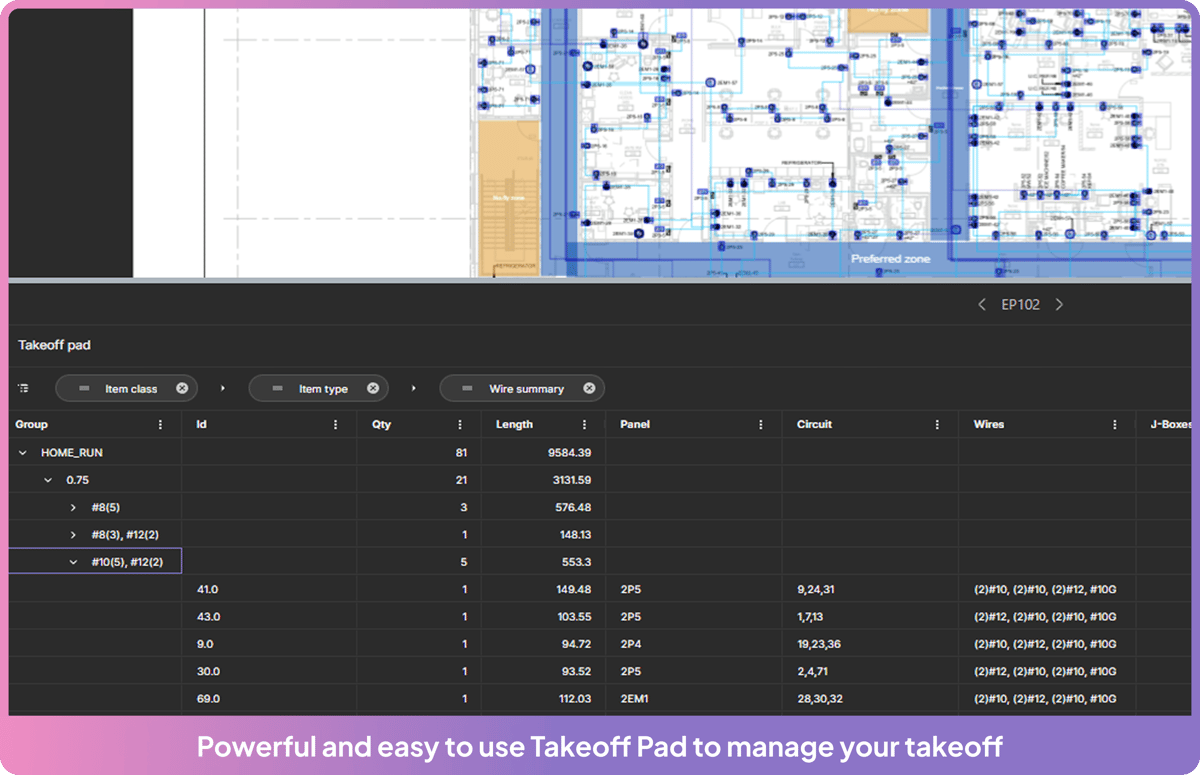1200x775 pixels.
Task: Click the EP102 sheet label
Action: pos(1020,304)
